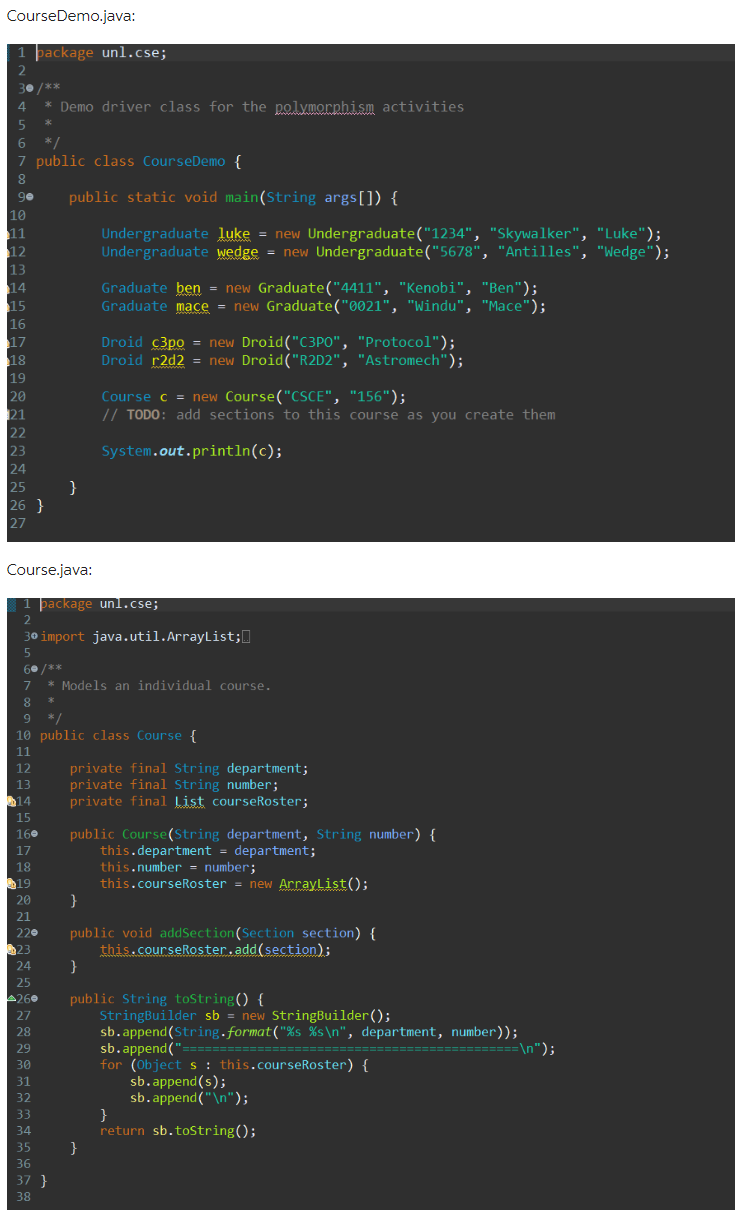Image resolution: width=754 pixels, height=1222 pixels.
Task: Click warning icon beside private final List courseRoster
Action: tap(11, 801)
